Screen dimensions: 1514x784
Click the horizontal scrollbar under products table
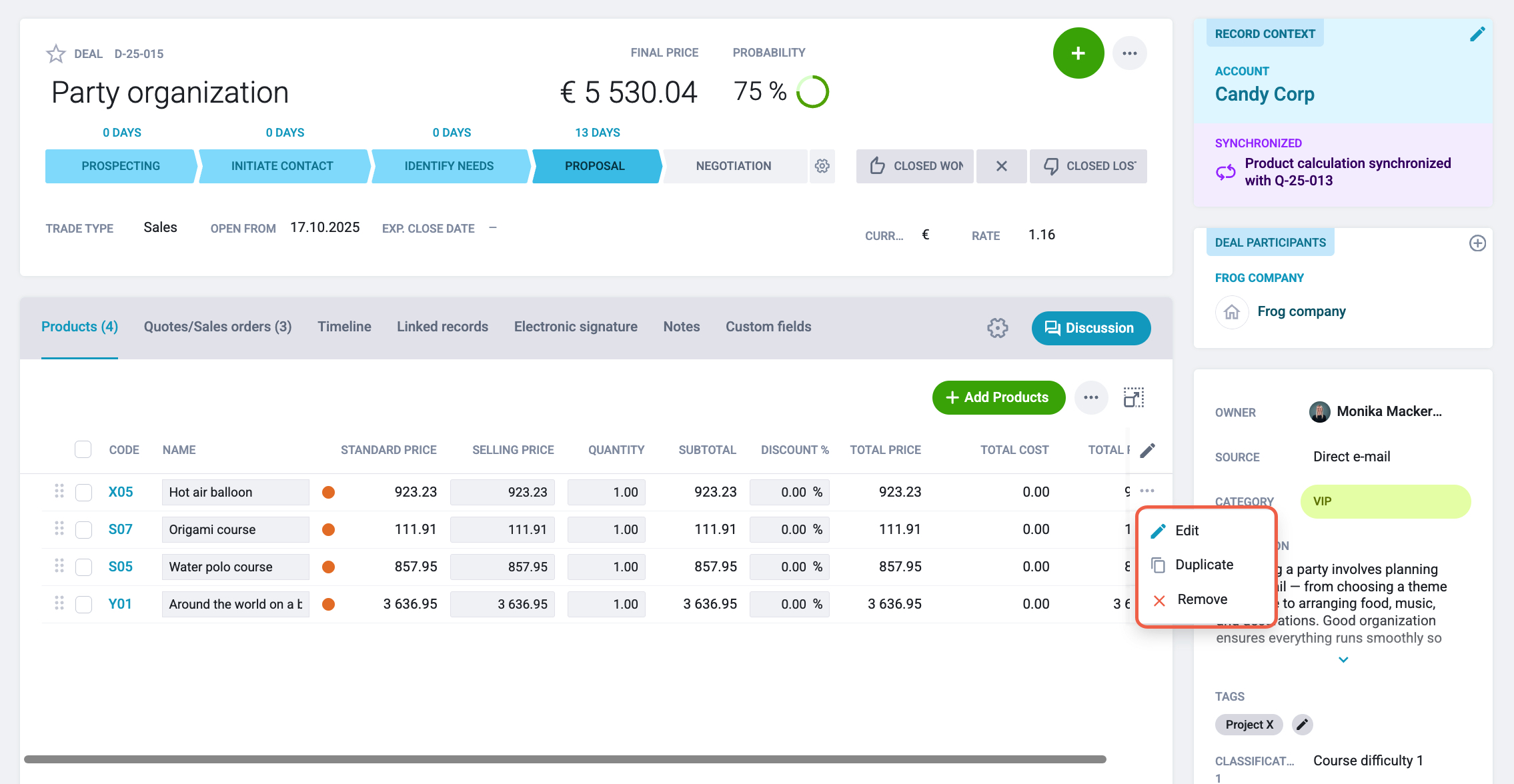click(x=565, y=759)
